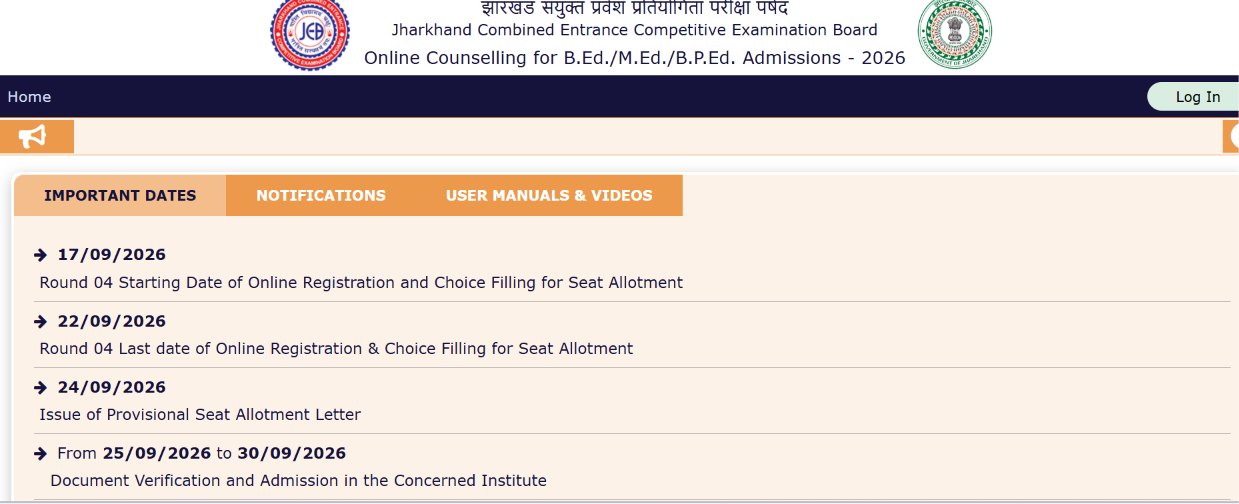This screenshot has width=1239, height=504.
Task: Click arrow icon beside From 25/09/2026
Action: pyautogui.click(x=41, y=454)
